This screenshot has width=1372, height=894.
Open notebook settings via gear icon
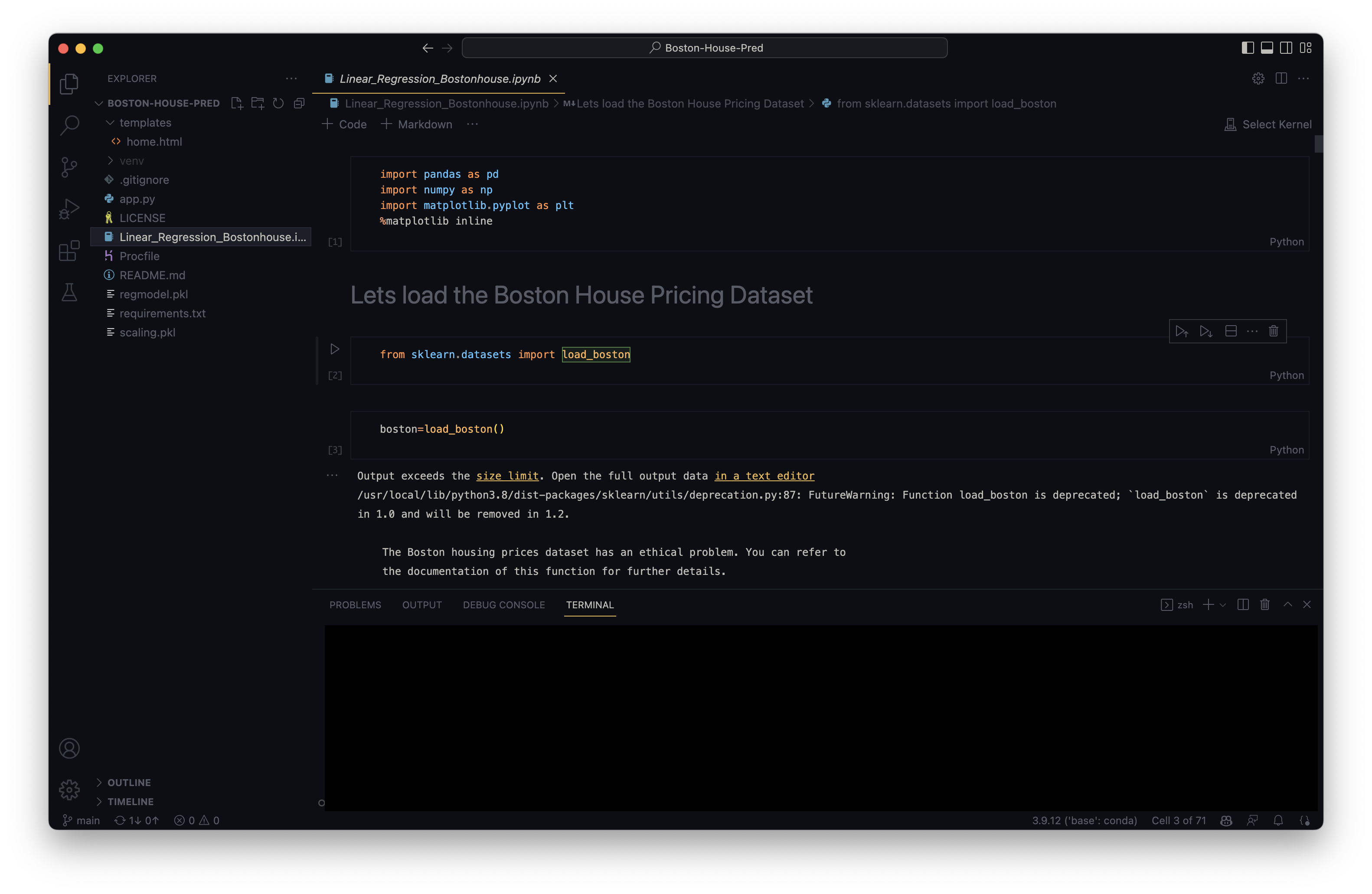1258,78
